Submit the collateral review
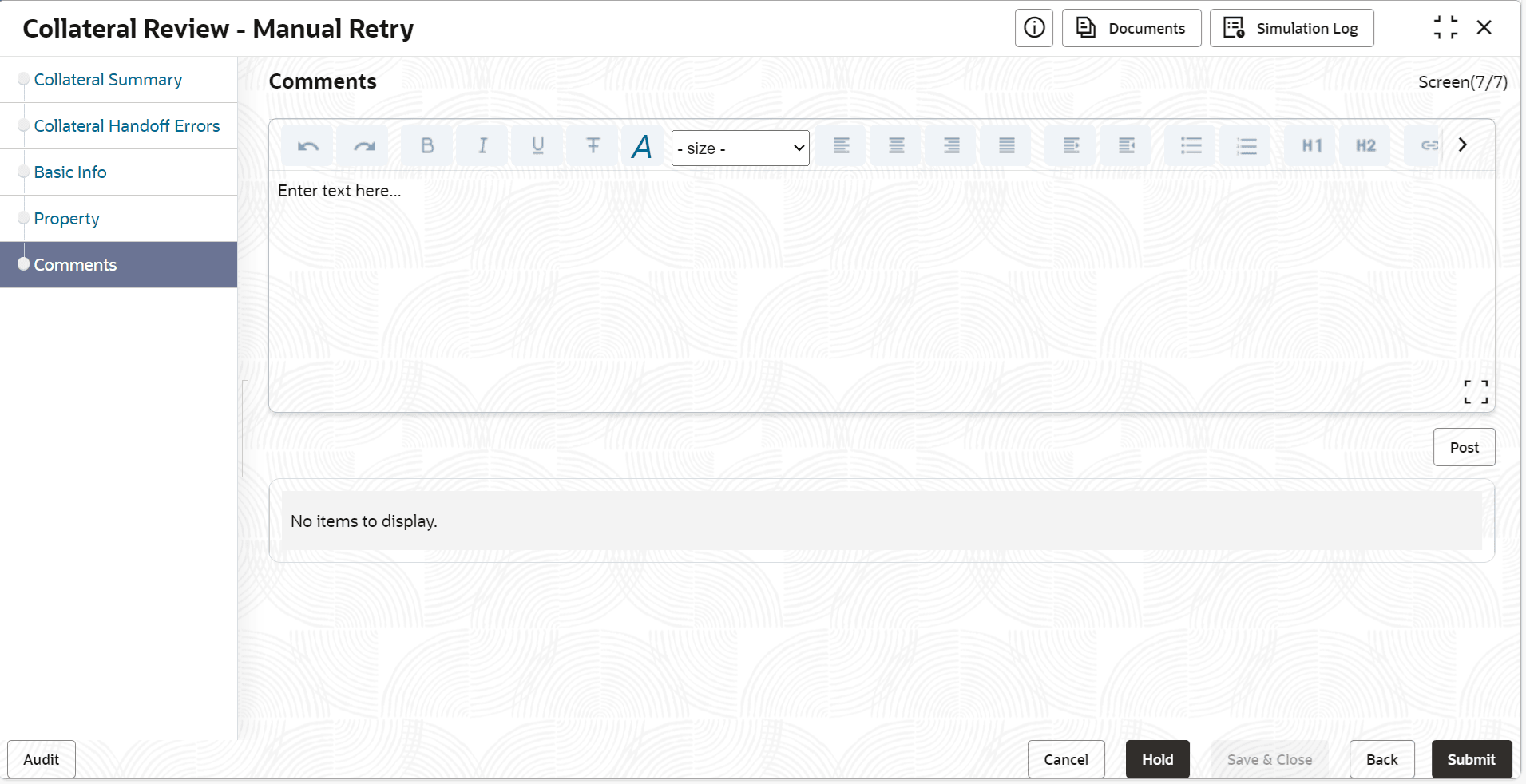 tap(1472, 759)
